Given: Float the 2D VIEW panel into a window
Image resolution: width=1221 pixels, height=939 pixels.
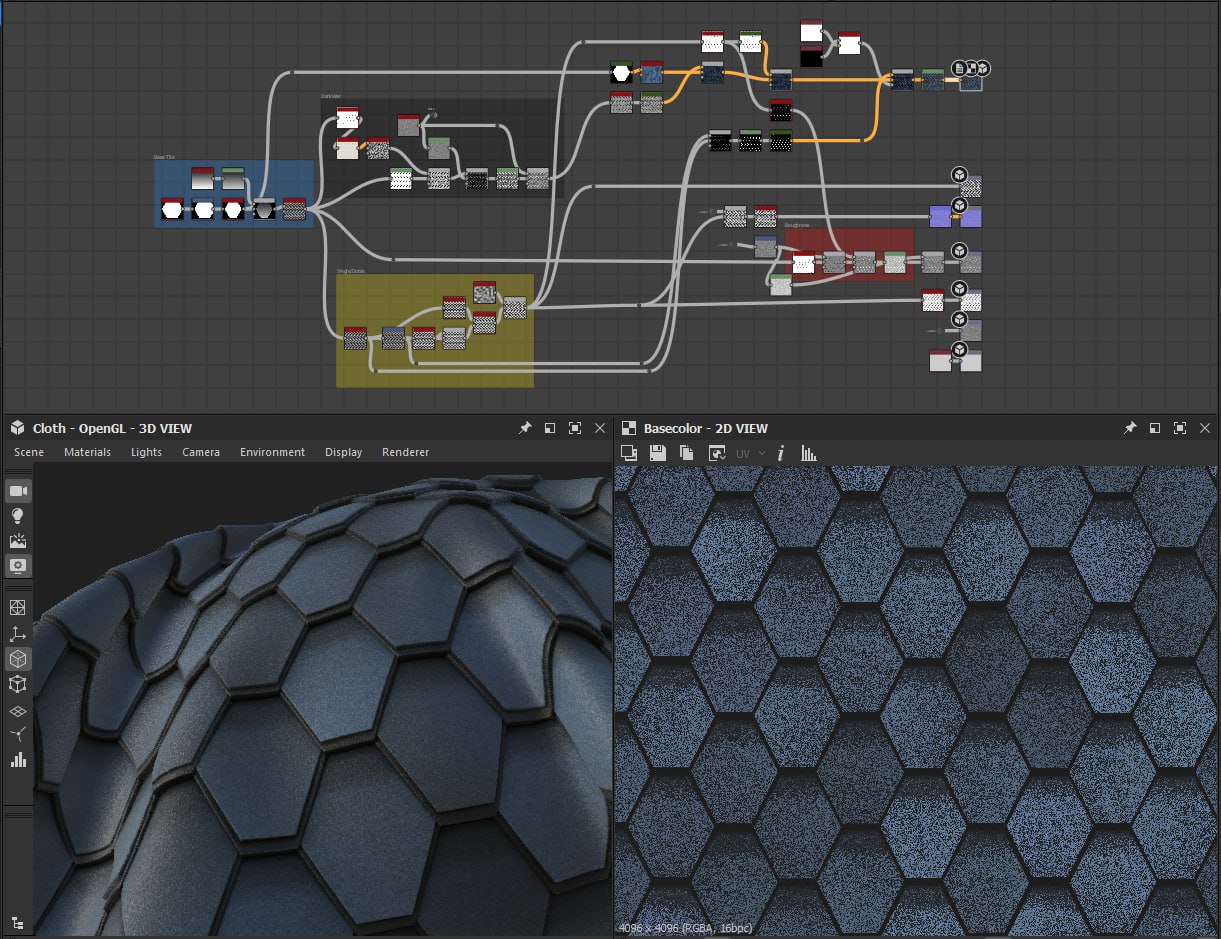Looking at the screenshot, I should 1155,428.
